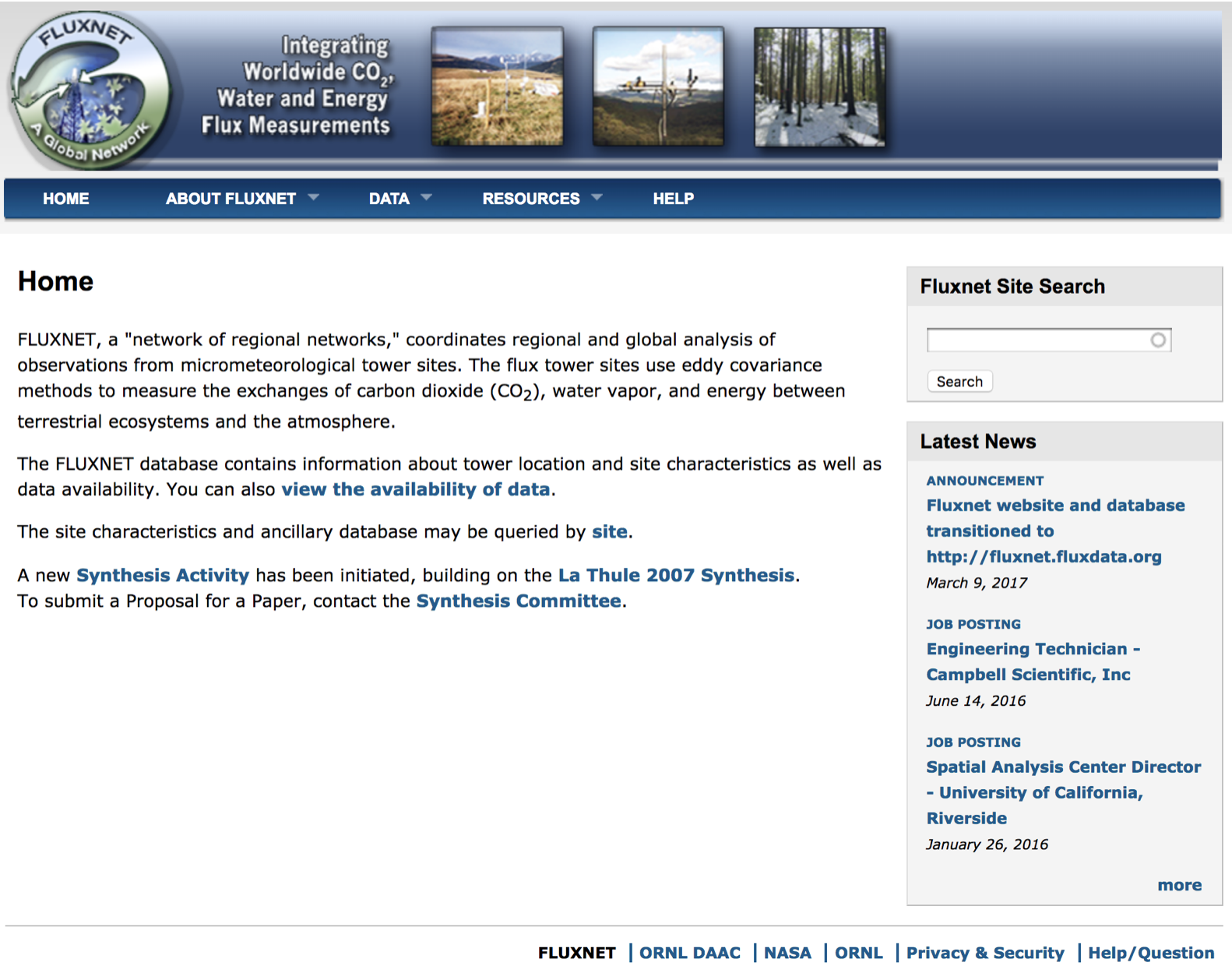Open the ORNL DAAC footer link

[x=690, y=953]
